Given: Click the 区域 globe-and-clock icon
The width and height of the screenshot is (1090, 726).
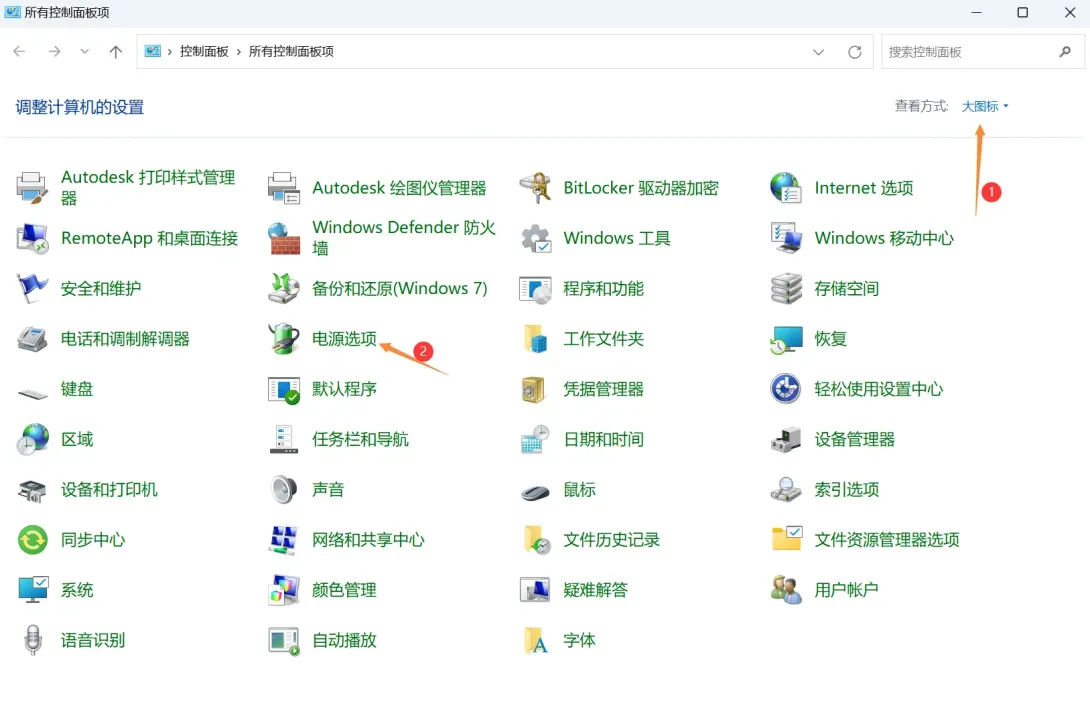Looking at the screenshot, I should point(32,439).
